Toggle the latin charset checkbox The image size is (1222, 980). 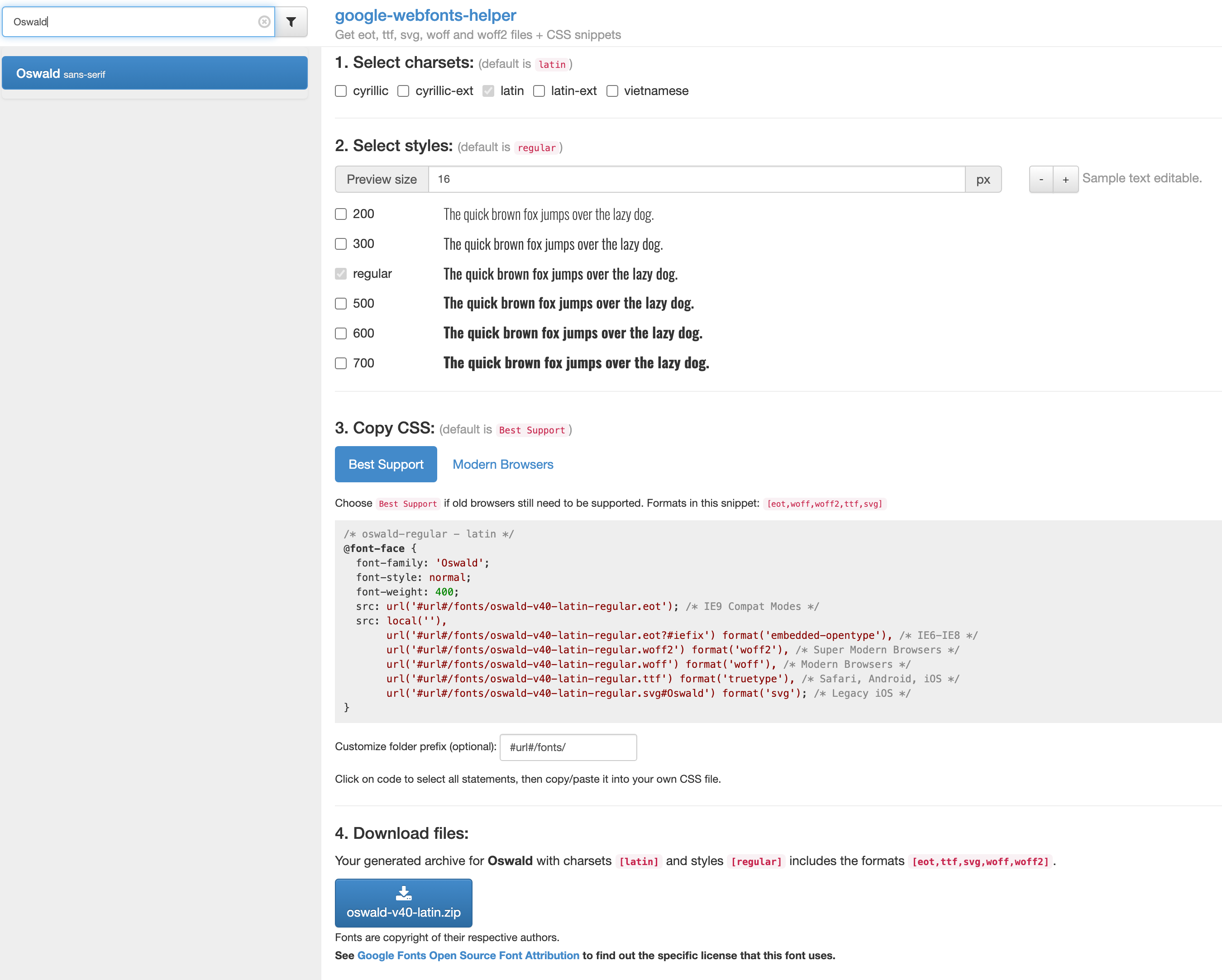pyautogui.click(x=488, y=91)
